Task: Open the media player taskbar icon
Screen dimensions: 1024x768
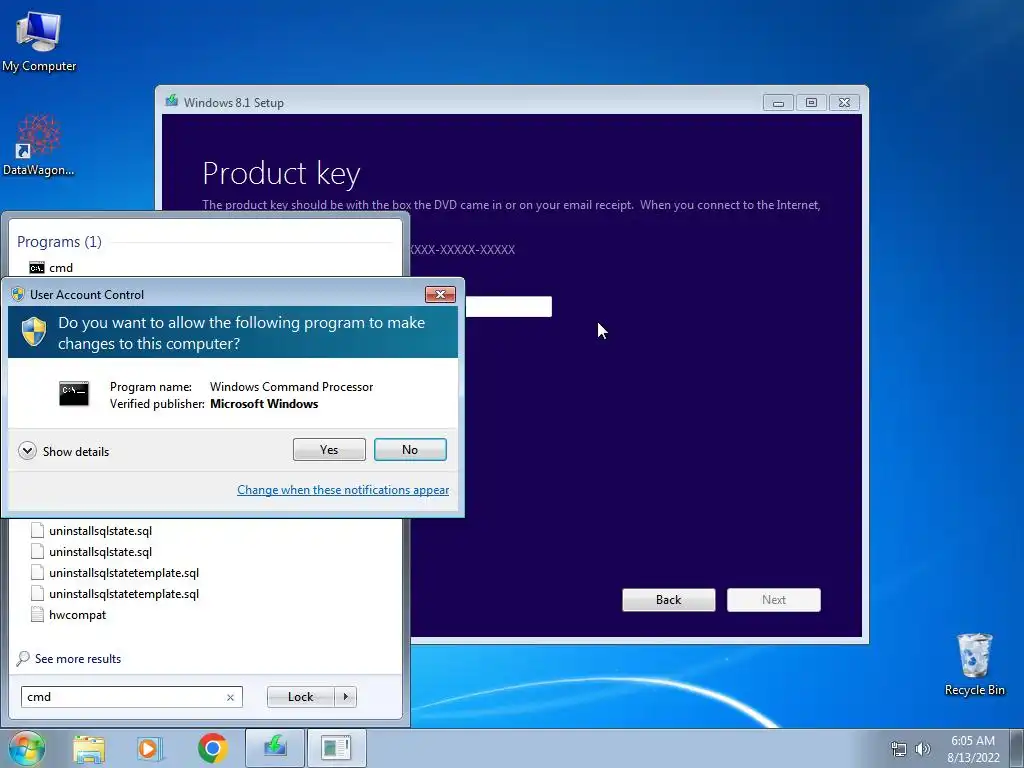Action: (149, 748)
